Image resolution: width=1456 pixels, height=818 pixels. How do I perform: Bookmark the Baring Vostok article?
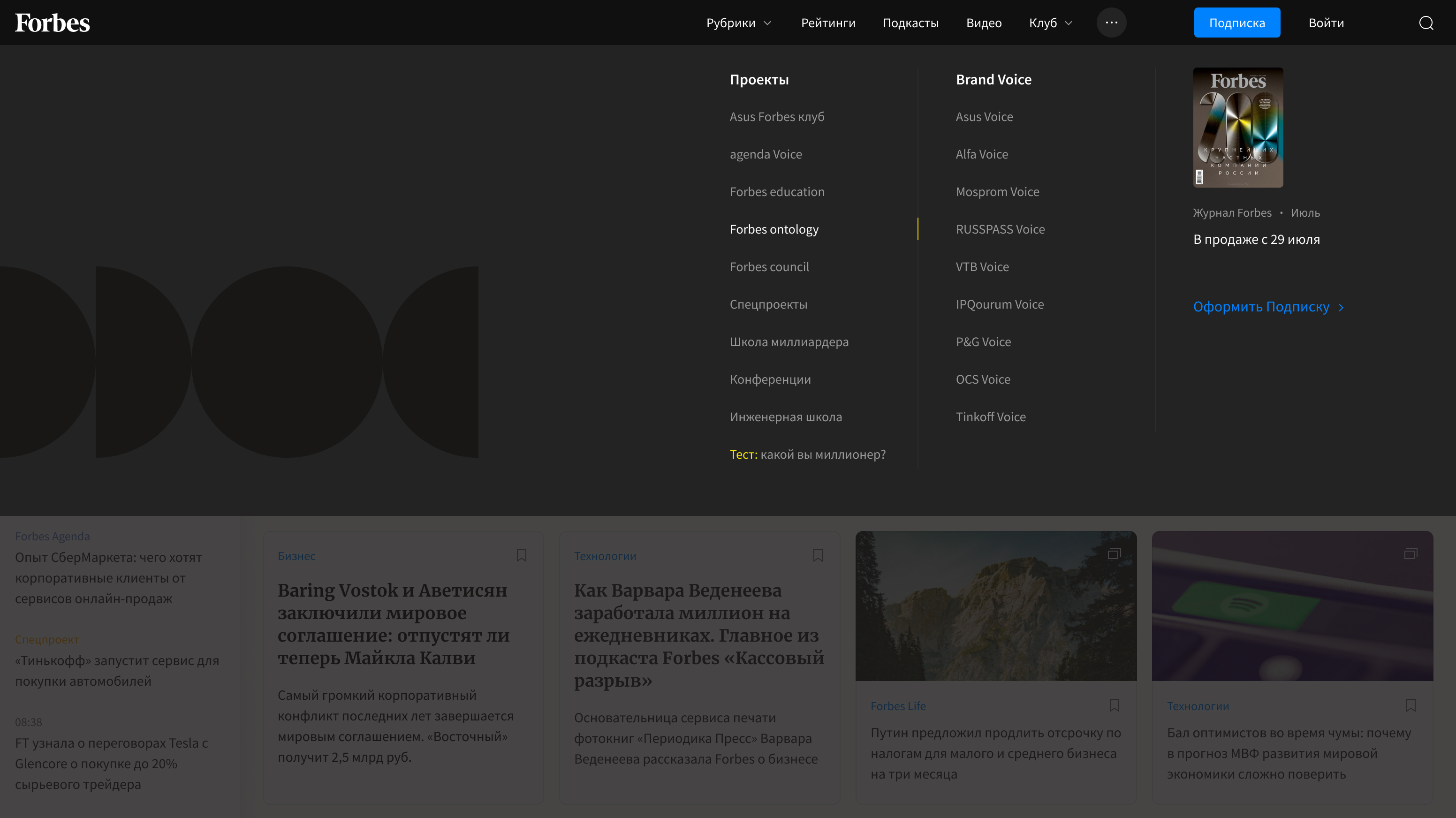point(521,555)
